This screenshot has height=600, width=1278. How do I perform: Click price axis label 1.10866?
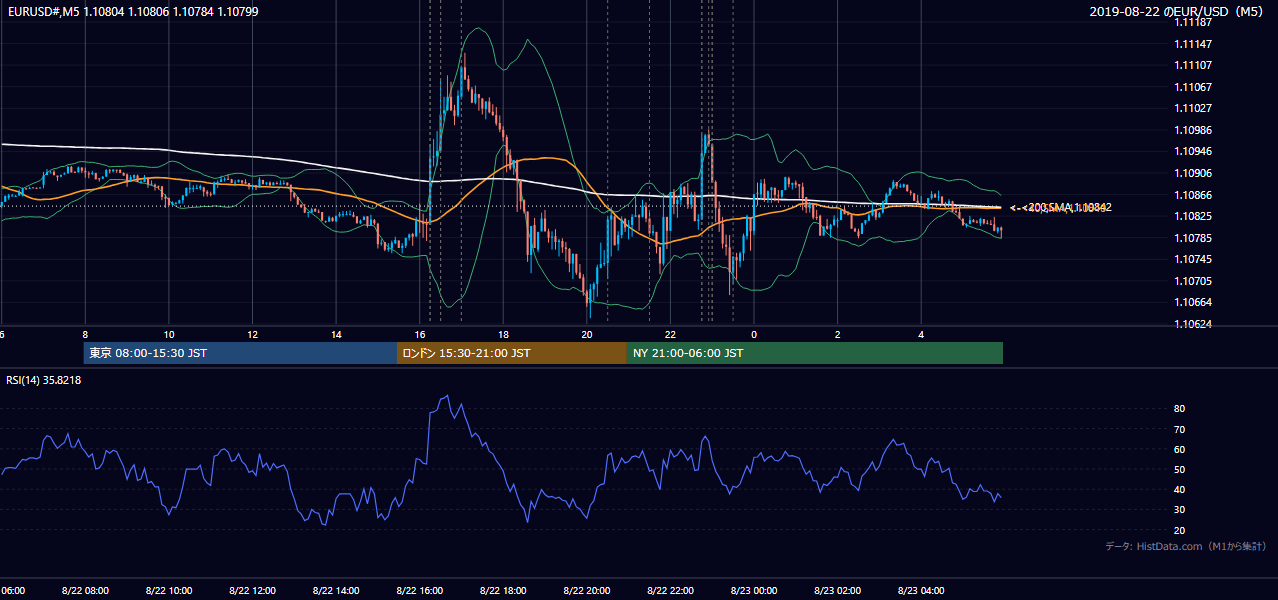[1193, 195]
